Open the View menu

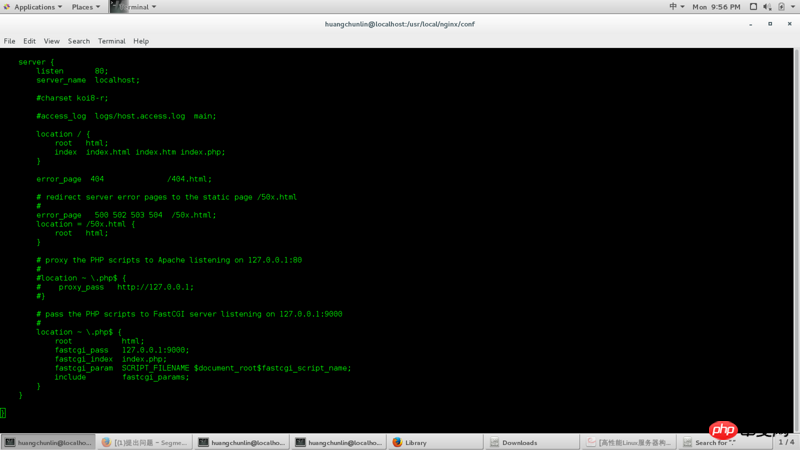click(52, 41)
